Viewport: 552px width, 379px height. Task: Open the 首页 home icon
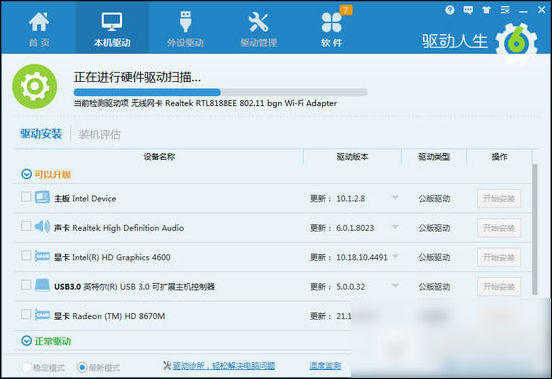pyautogui.click(x=39, y=22)
